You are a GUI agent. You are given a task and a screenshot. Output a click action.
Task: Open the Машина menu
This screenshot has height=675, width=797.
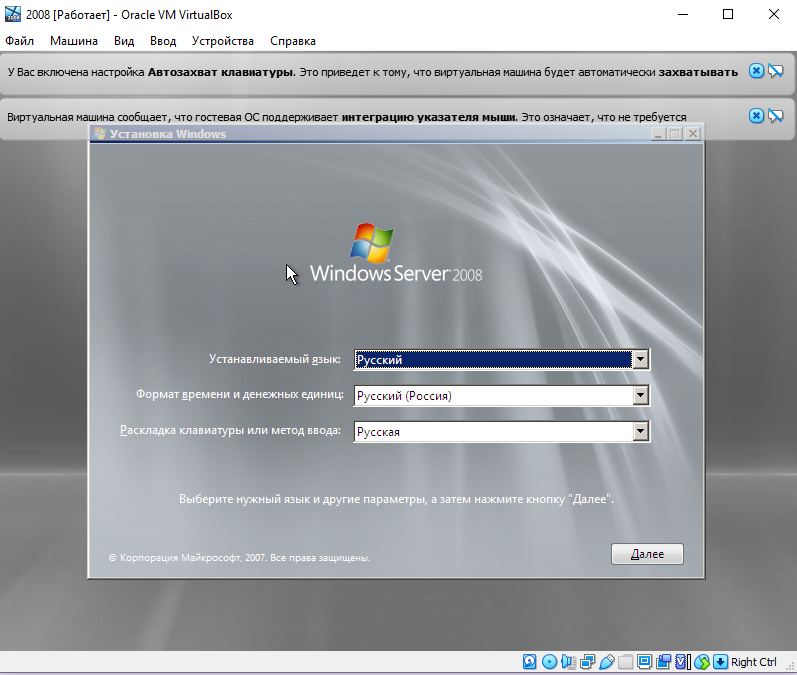74,41
